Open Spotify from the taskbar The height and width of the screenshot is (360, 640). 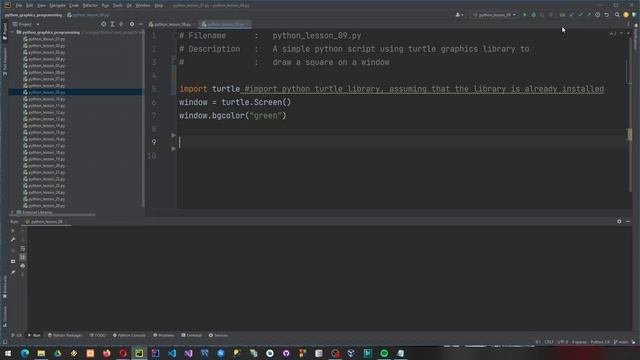[384, 353]
